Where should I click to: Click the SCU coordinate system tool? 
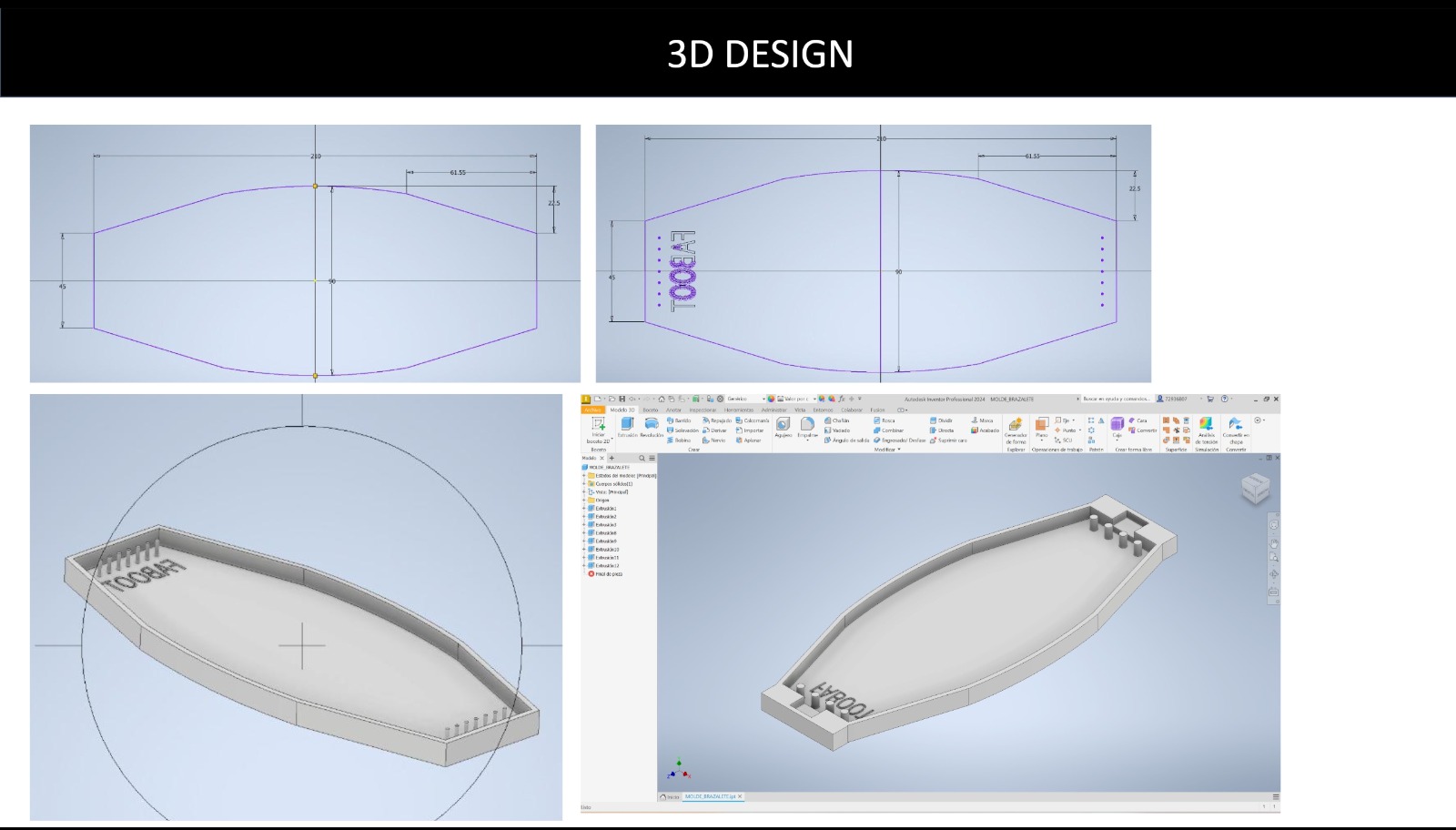tap(1064, 440)
